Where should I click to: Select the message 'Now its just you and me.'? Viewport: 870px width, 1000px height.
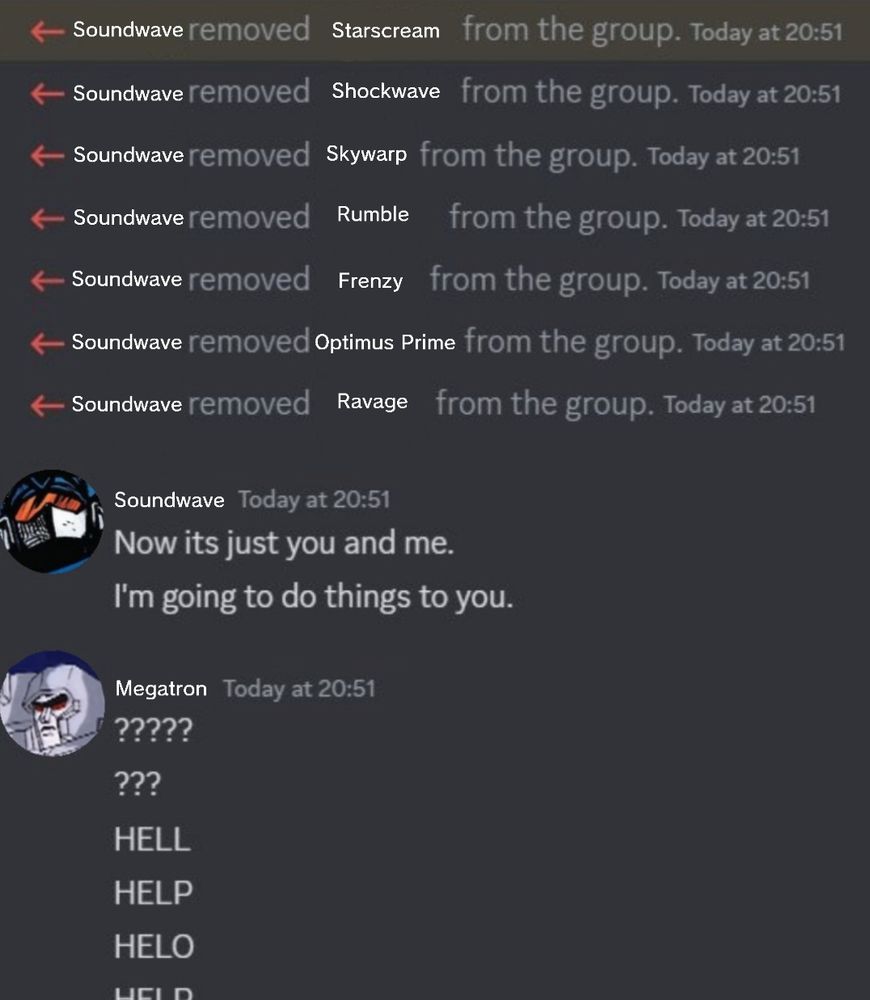[x=284, y=543]
